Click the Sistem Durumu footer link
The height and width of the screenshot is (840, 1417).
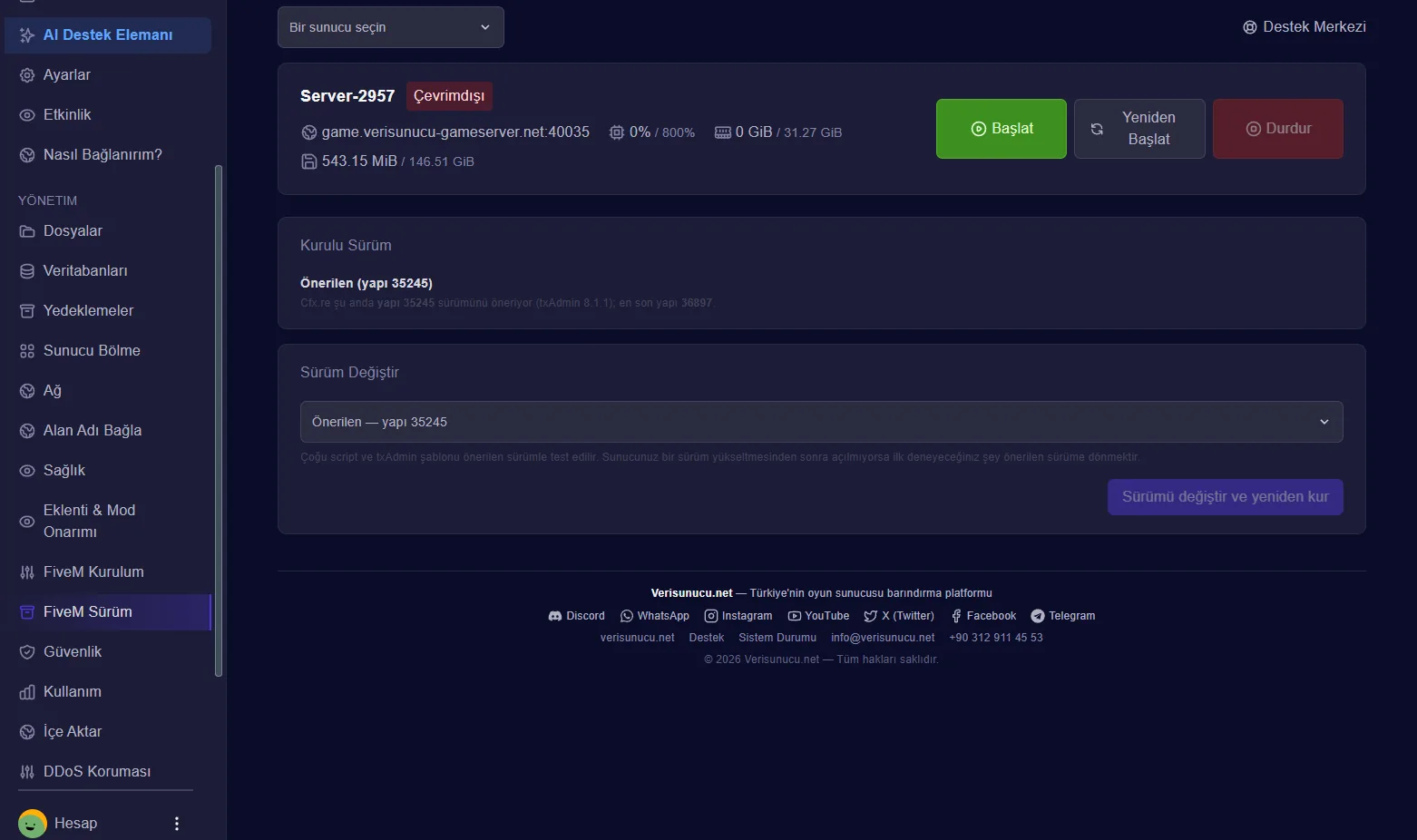pos(777,638)
